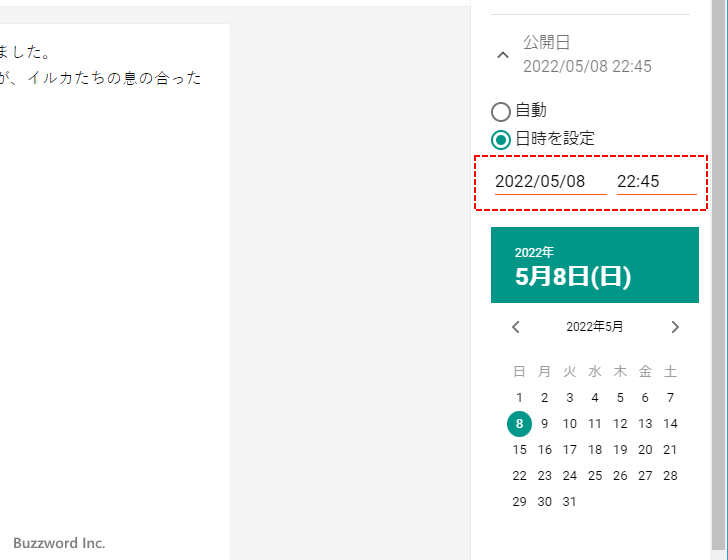The image size is (728, 560).
Task: Click the 2022年 year label in header
Action: (x=534, y=252)
